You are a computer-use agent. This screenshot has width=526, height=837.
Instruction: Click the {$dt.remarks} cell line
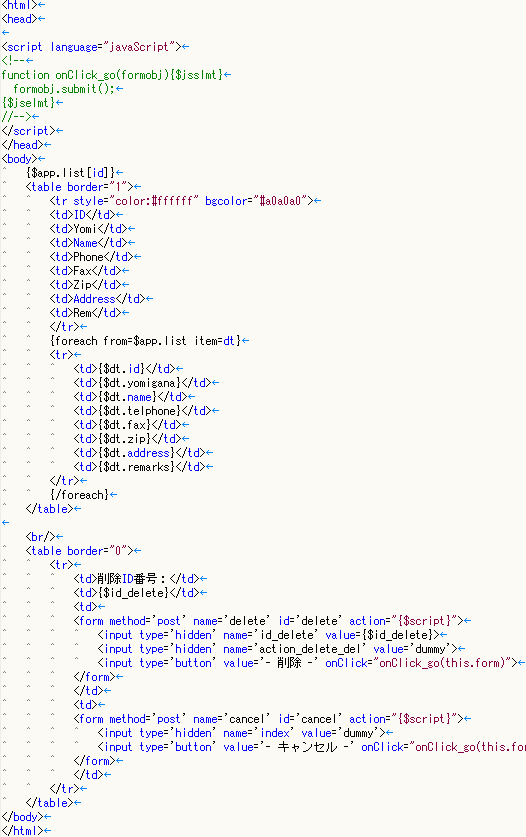(x=139, y=467)
